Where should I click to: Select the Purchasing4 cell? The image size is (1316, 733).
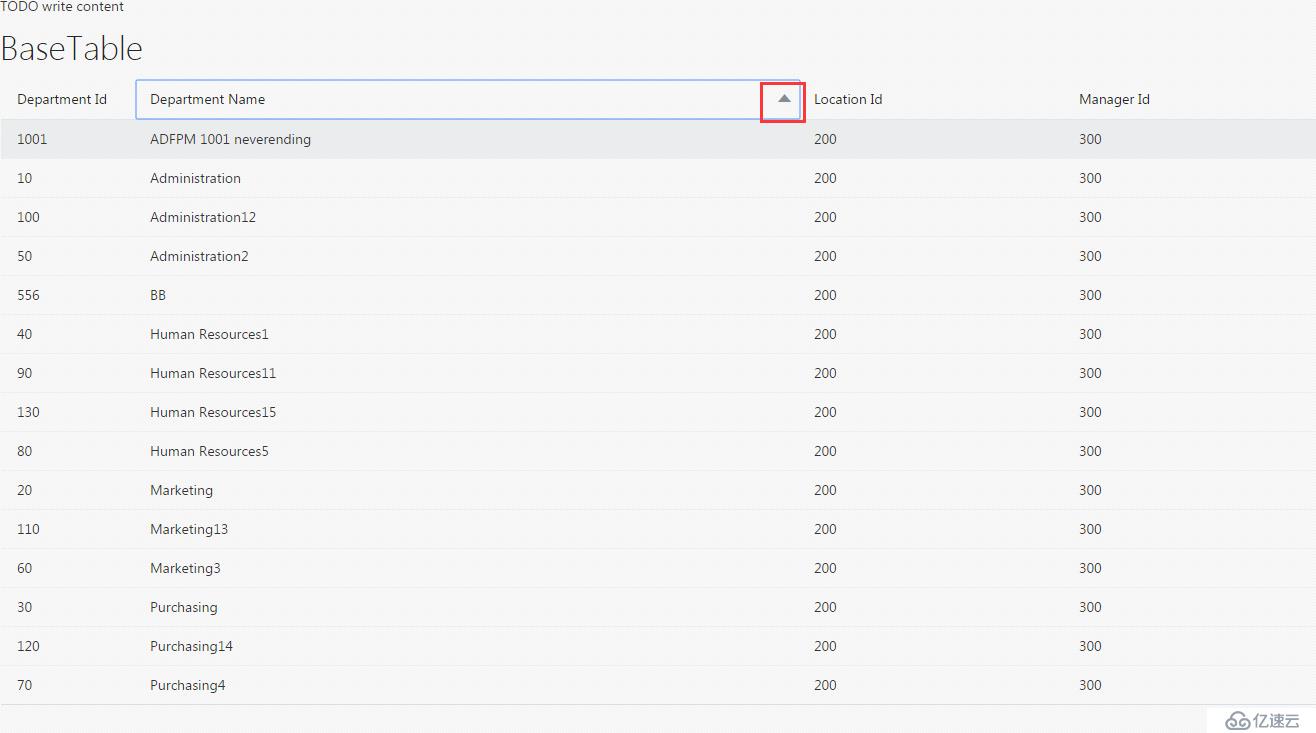coord(187,685)
